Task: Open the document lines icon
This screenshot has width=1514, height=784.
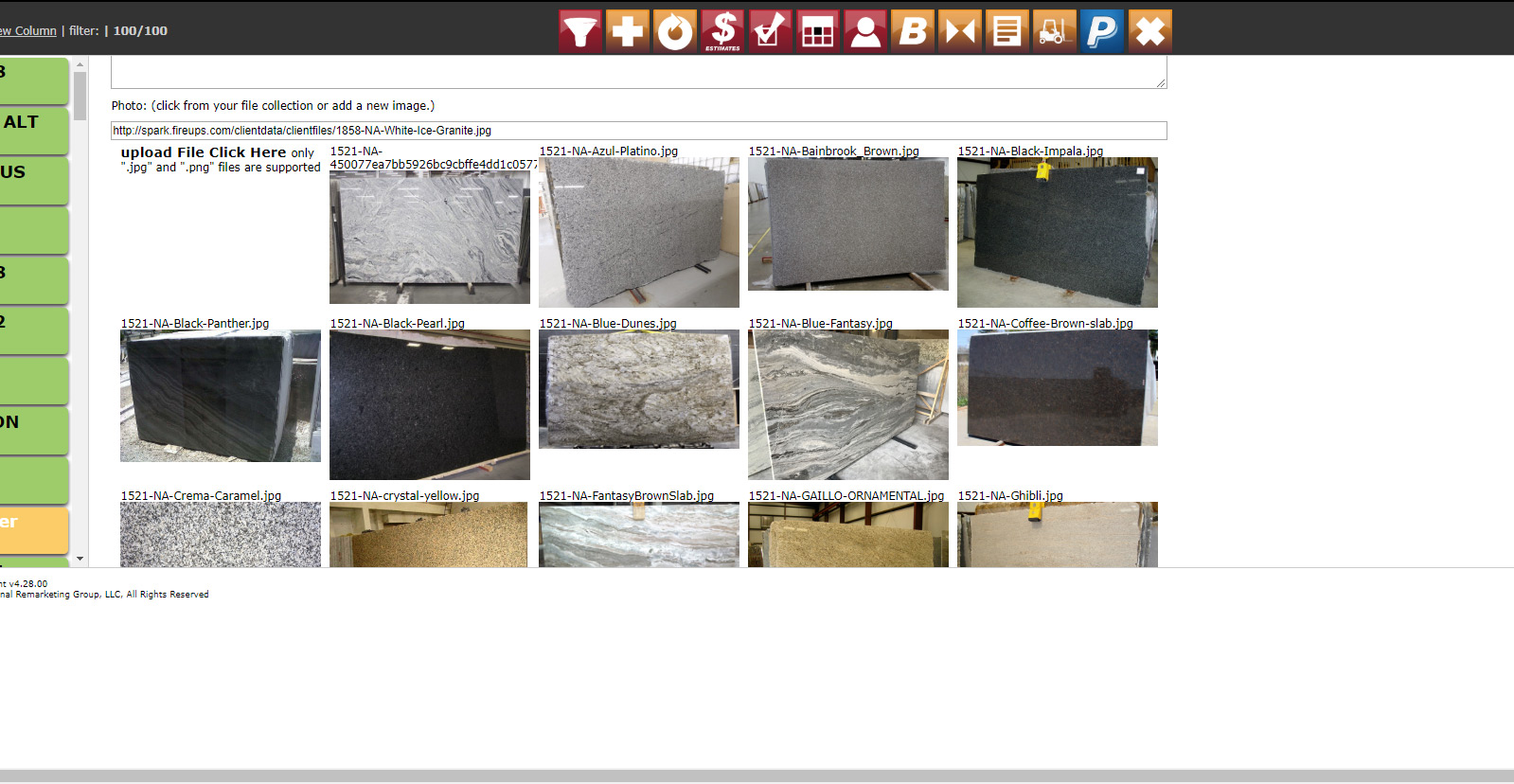Action: 1007,31
